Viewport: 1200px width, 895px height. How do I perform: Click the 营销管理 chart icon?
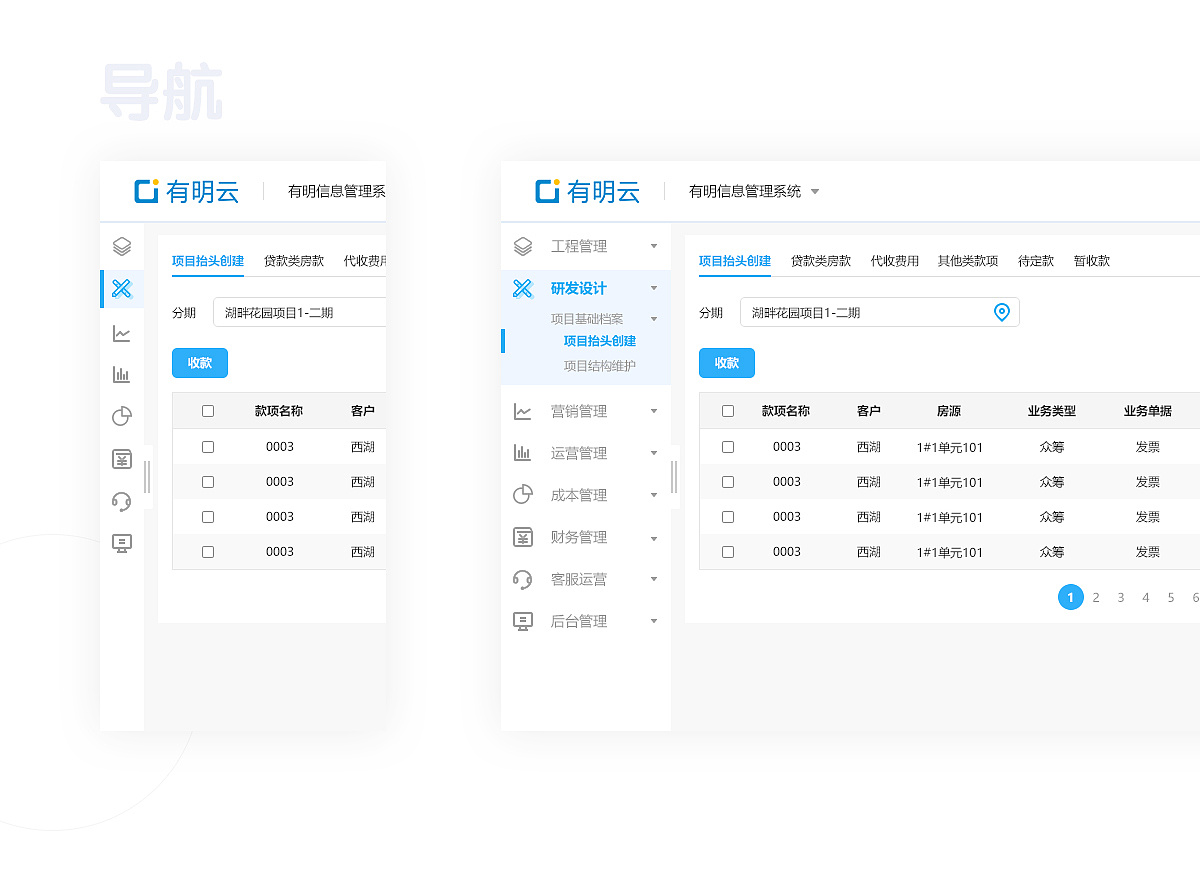click(x=522, y=410)
